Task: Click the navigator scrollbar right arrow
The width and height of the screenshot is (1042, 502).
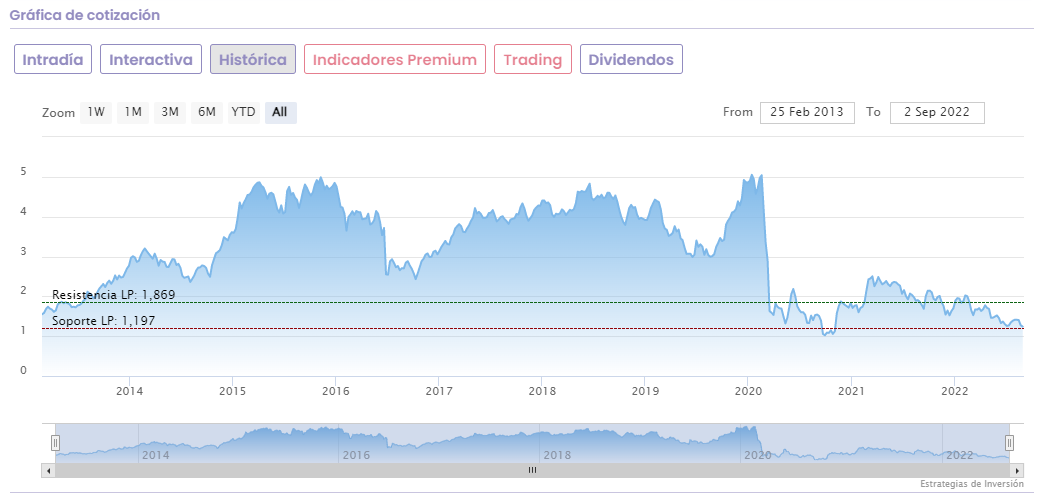Action: pos(1018,470)
